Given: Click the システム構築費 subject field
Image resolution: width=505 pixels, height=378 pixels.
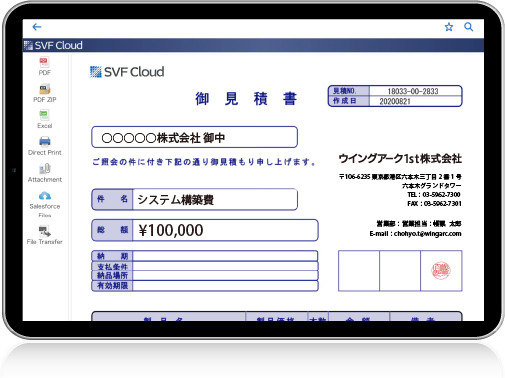Looking at the screenshot, I should click(x=215, y=199).
